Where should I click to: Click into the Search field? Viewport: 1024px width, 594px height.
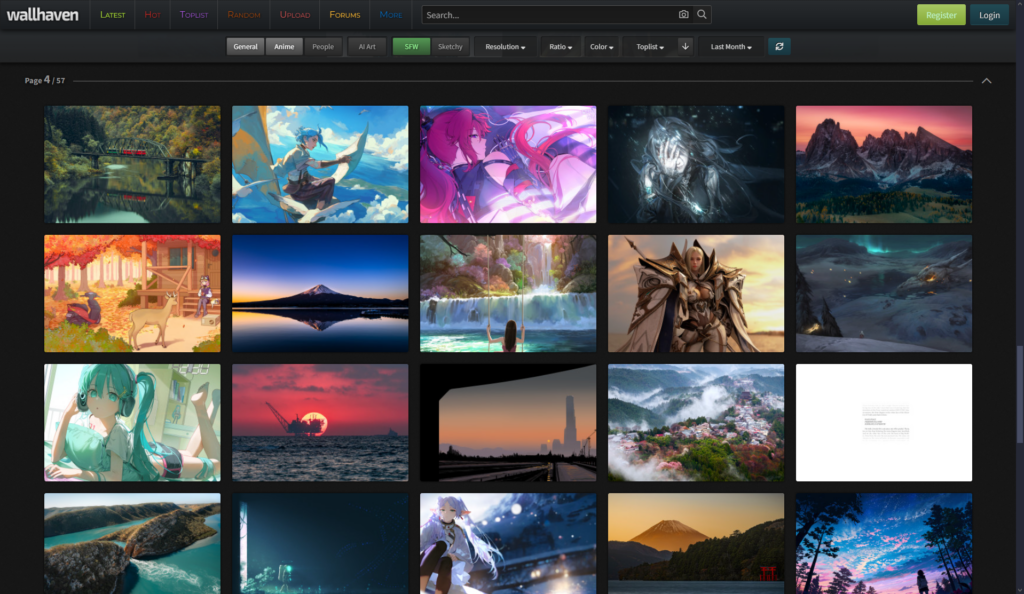[x=549, y=14]
